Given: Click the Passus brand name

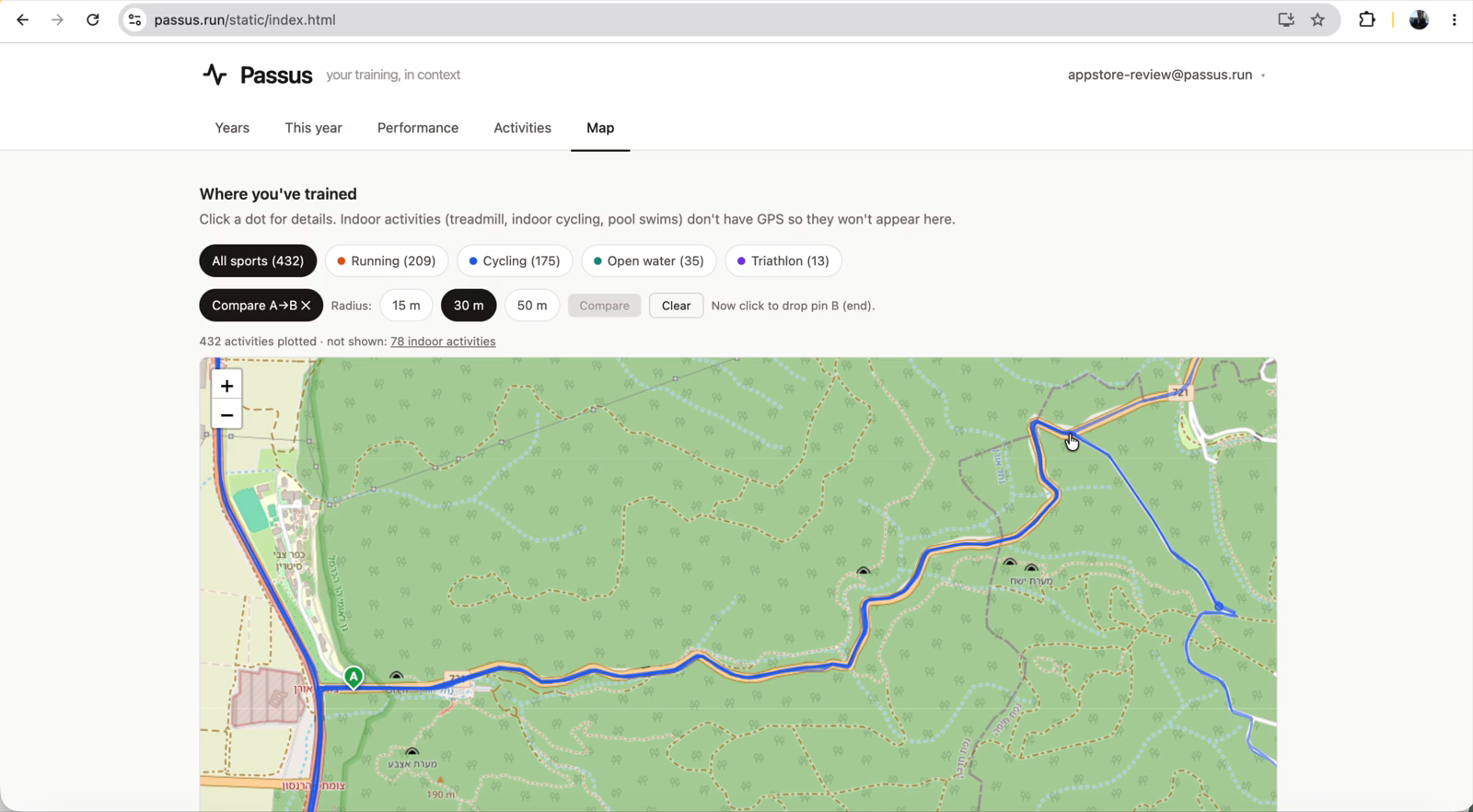Looking at the screenshot, I should coord(276,75).
